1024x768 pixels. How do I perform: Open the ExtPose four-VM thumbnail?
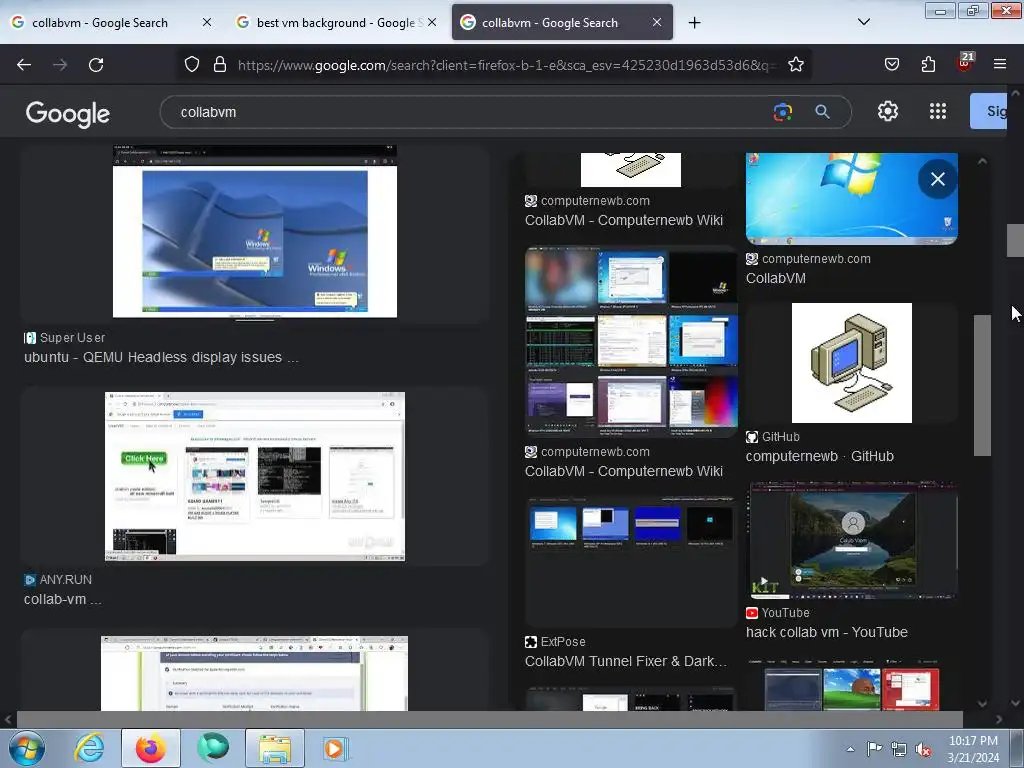pos(631,563)
